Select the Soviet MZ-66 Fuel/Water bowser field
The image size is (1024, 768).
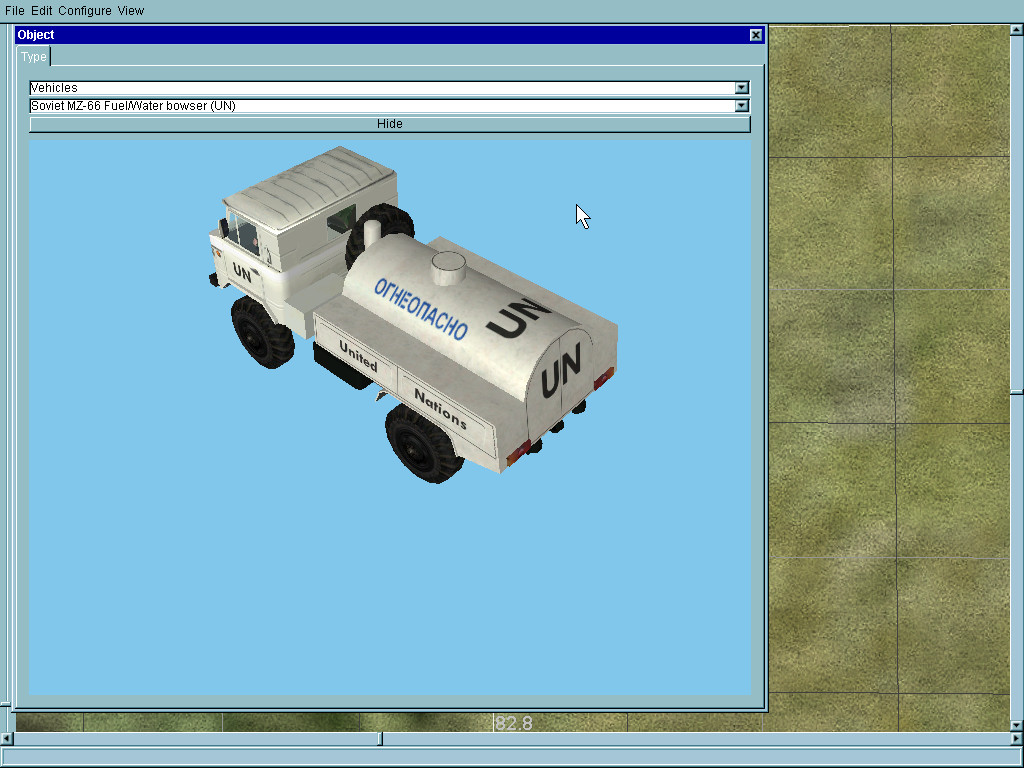(389, 106)
